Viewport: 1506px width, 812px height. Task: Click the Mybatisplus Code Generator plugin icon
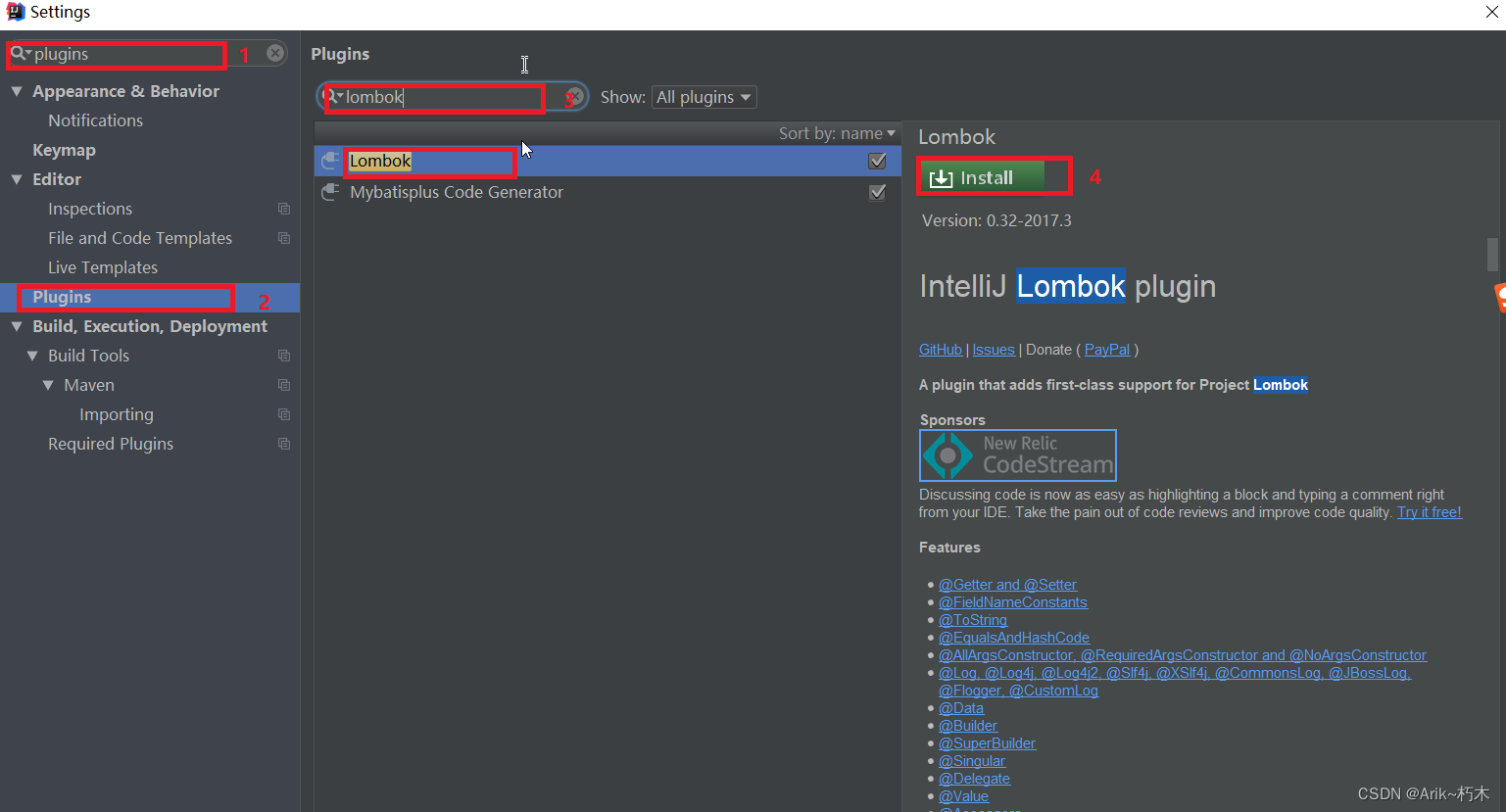(x=331, y=192)
